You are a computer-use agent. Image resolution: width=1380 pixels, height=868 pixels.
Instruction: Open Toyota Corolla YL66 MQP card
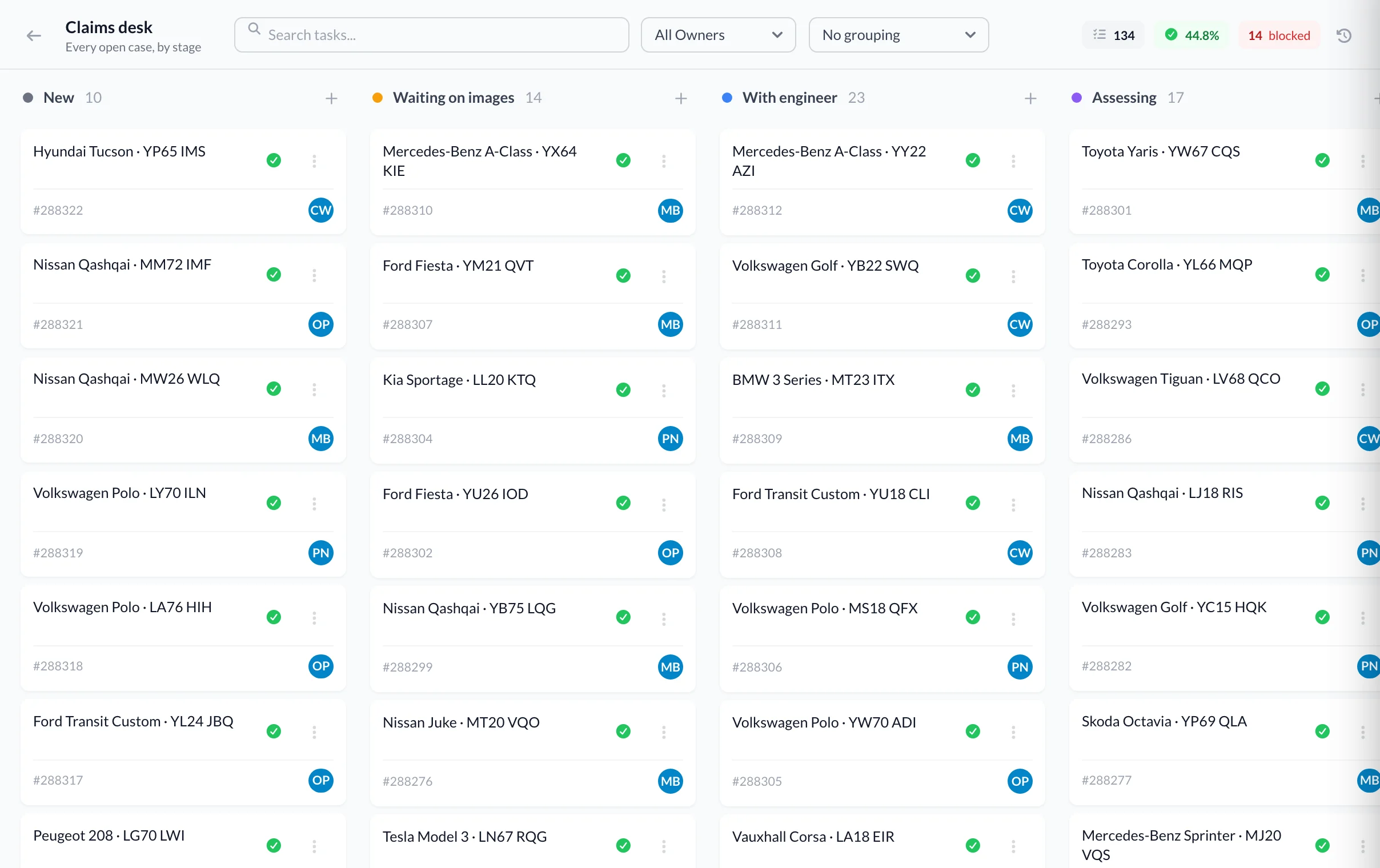[1225, 296]
